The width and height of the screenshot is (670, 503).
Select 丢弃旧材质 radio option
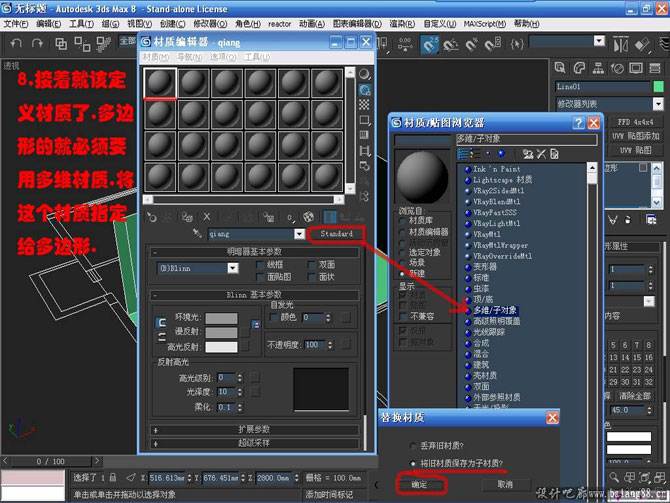point(414,444)
